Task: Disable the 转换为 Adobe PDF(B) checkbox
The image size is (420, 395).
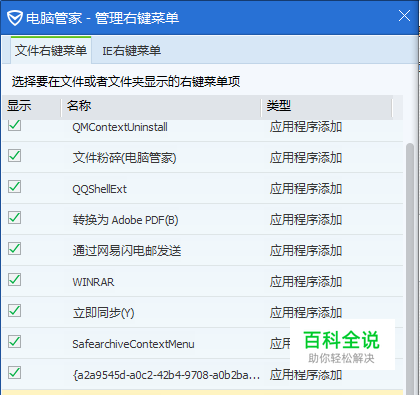Action: click(14, 218)
